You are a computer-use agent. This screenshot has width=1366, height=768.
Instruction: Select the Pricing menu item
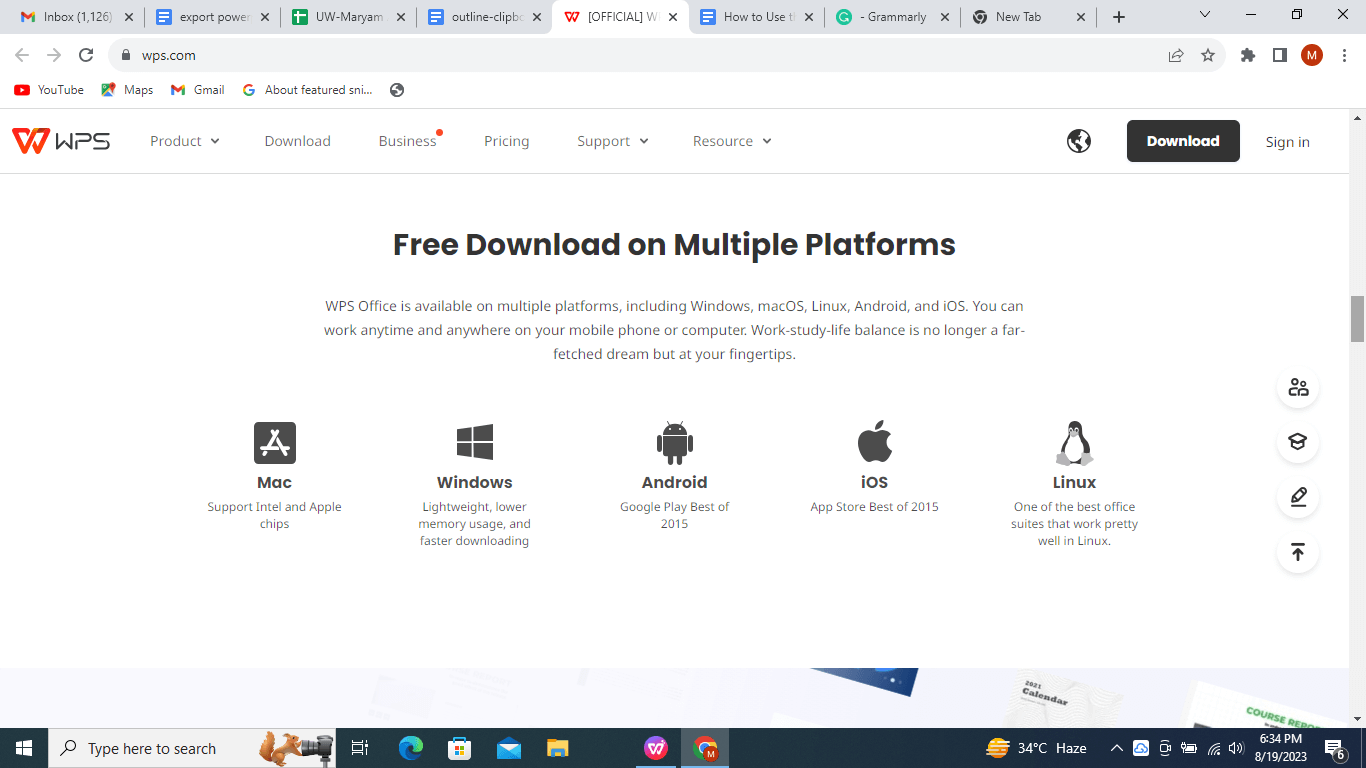pyautogui.click(x=506, y=140)
